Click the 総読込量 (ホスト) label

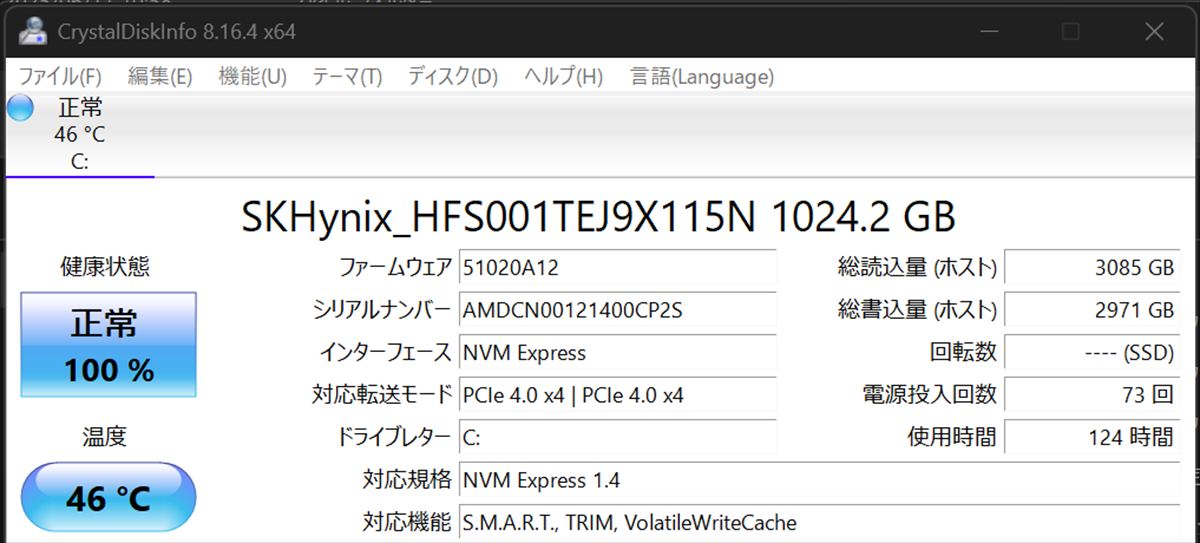(x=918, y=267)
